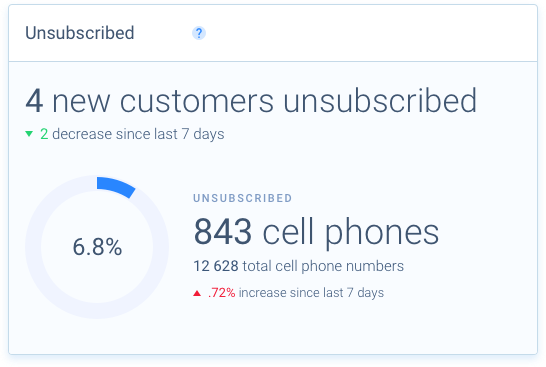Click the Unsubscribed card title
546x367 pixels.
click(x=80, y=33)
